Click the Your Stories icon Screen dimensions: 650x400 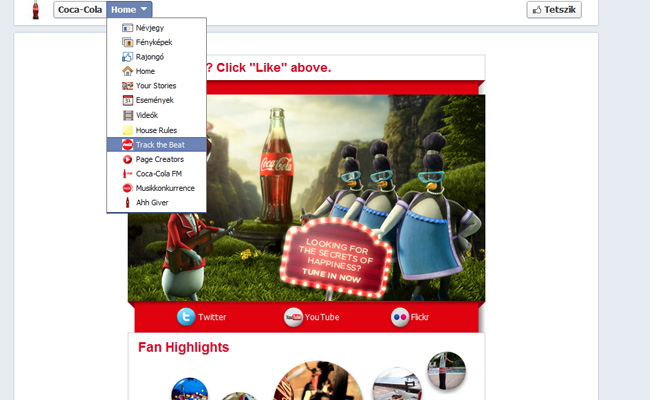tap(127, 86)
